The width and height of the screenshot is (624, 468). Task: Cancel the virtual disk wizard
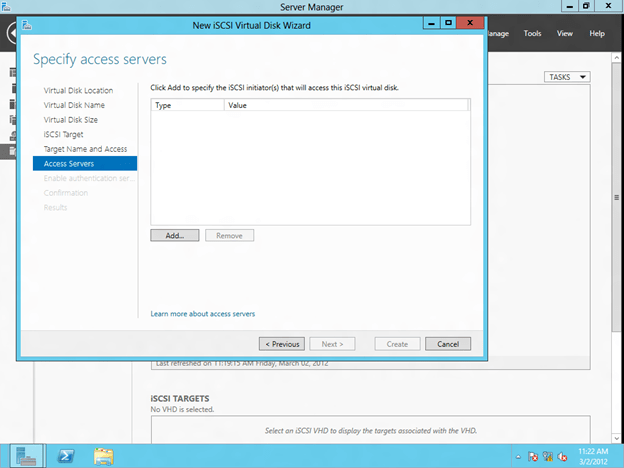click(x=447, y=344)
